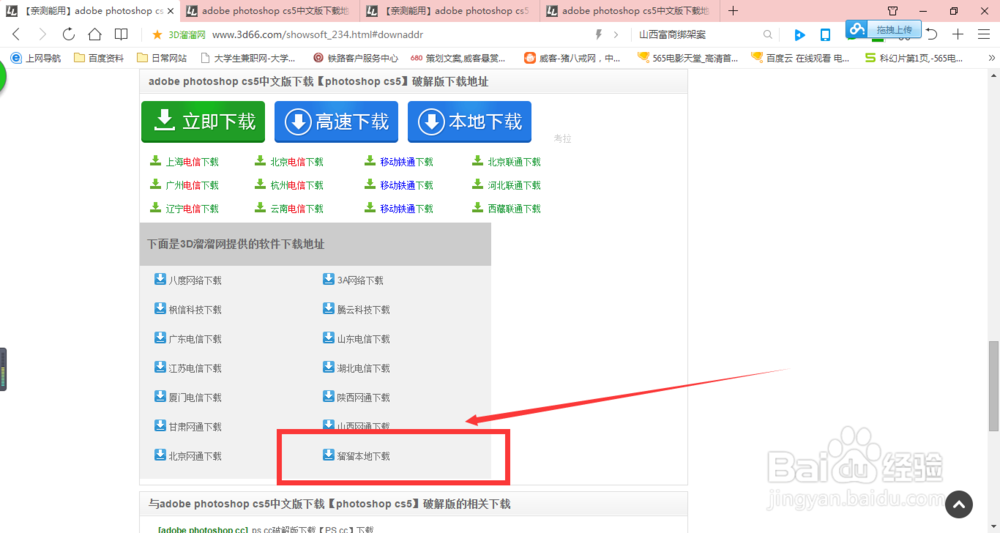Restore closed tab with the undo arrow
Image resolution: width=1000 pixels, height=533 pixels.
coord(932,34)
